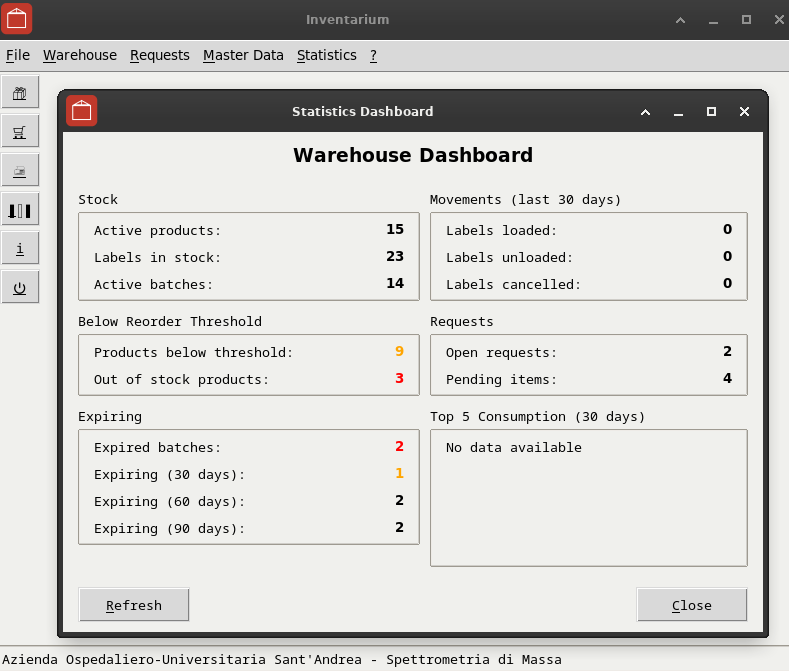Click the status bar hospital name text
The width and height of the screenshot is (789, 671).
(x=282, y=659)
